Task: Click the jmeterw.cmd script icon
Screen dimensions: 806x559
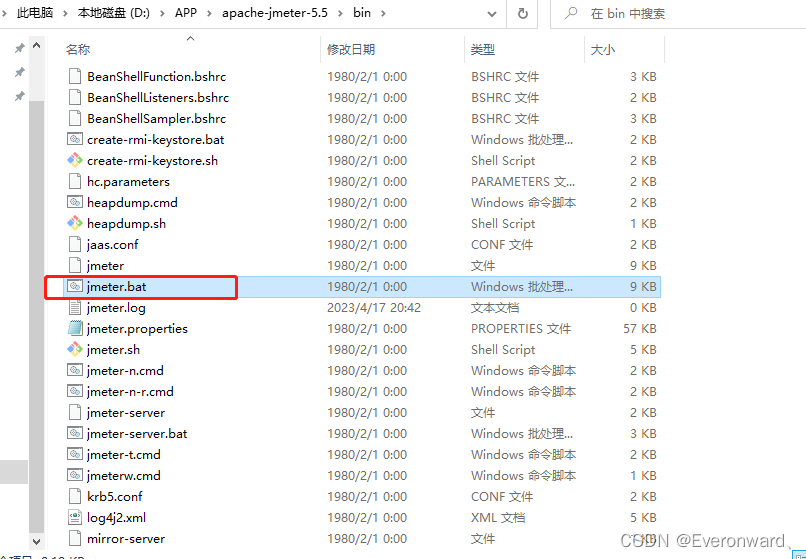Action: pos(75,476)
